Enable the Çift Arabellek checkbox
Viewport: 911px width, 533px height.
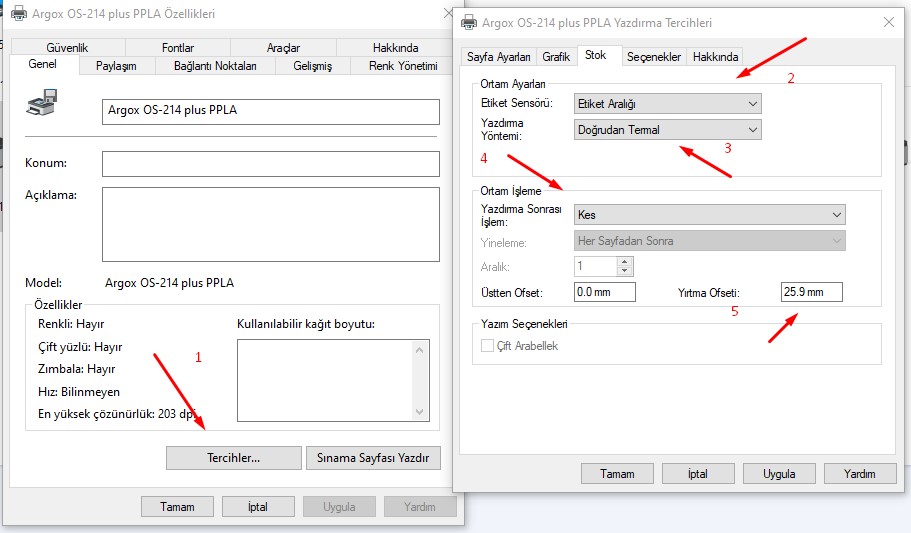click(x=487, y=346)
